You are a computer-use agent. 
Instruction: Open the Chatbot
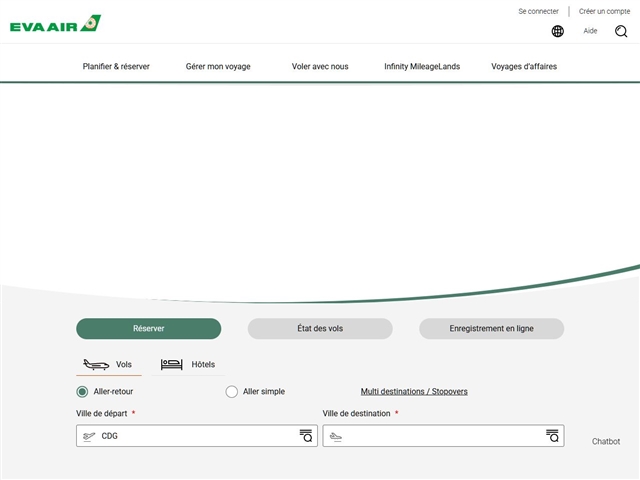(x=606, y=441)
